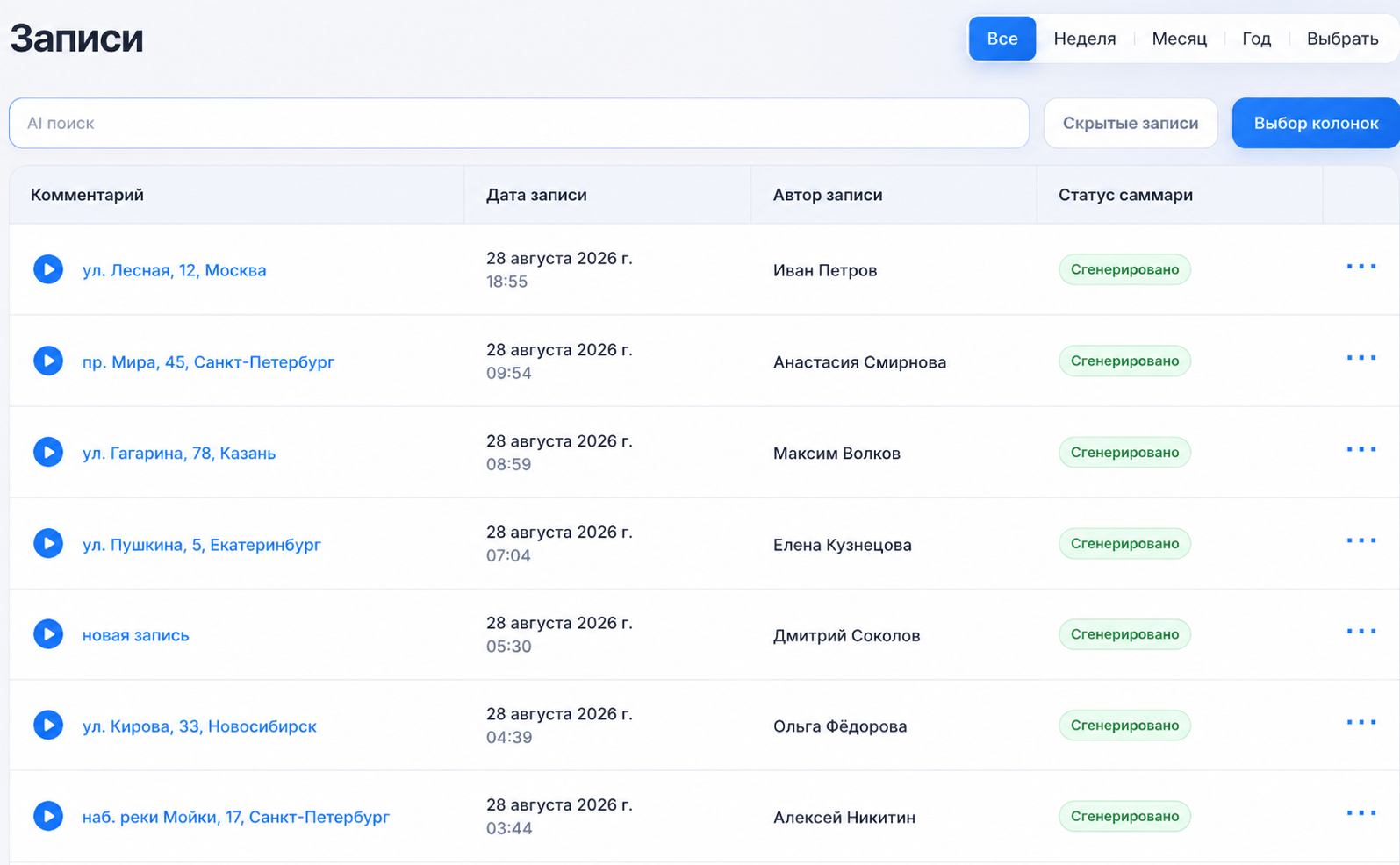This screenshot has height=865, width=1400.
Task: Click the time 05:30 in the date column
Action: click(x=509, y=647)
